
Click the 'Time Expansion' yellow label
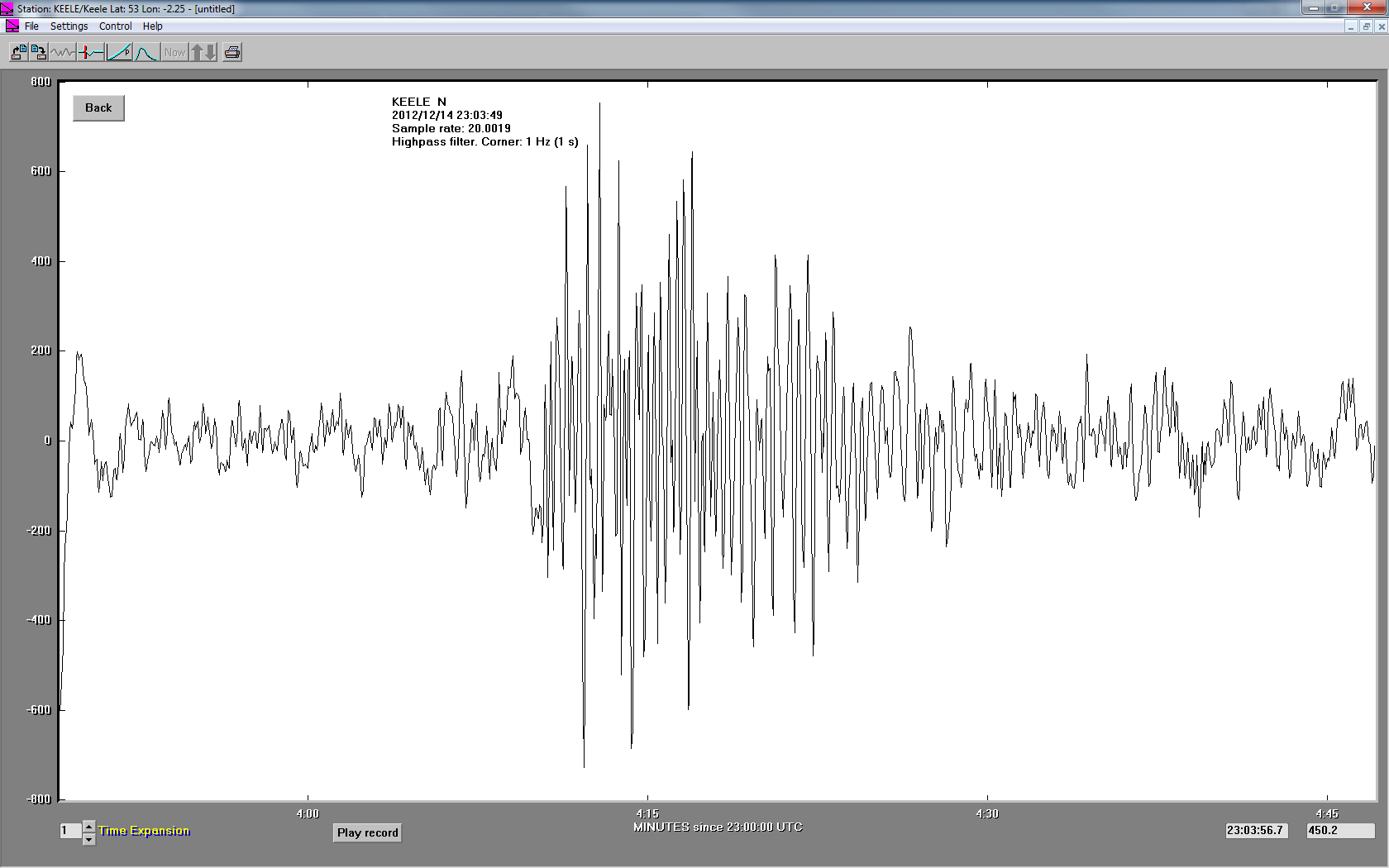(144, 831)
